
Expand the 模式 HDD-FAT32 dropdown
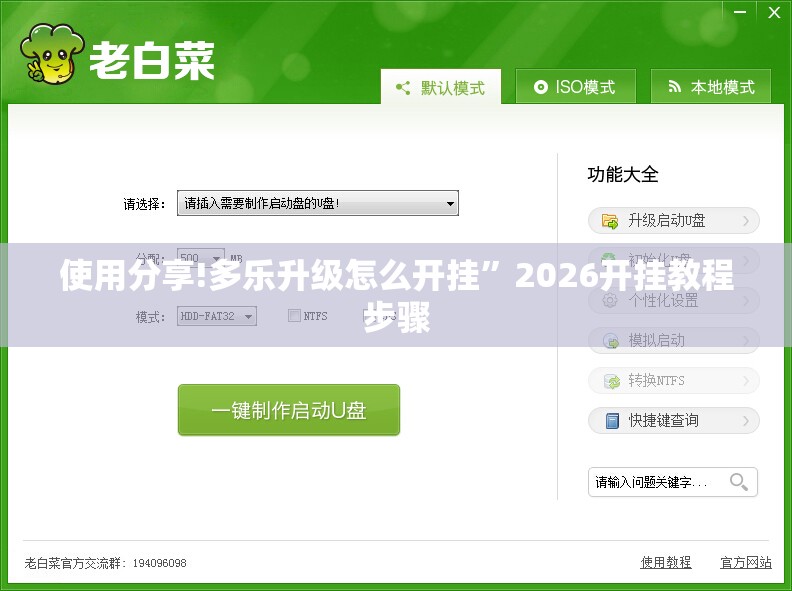point(217,316)
